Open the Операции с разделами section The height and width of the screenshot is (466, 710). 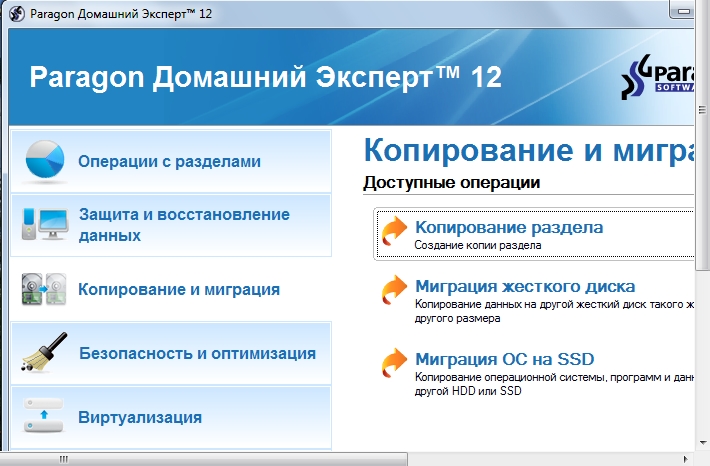coord(171,161)
